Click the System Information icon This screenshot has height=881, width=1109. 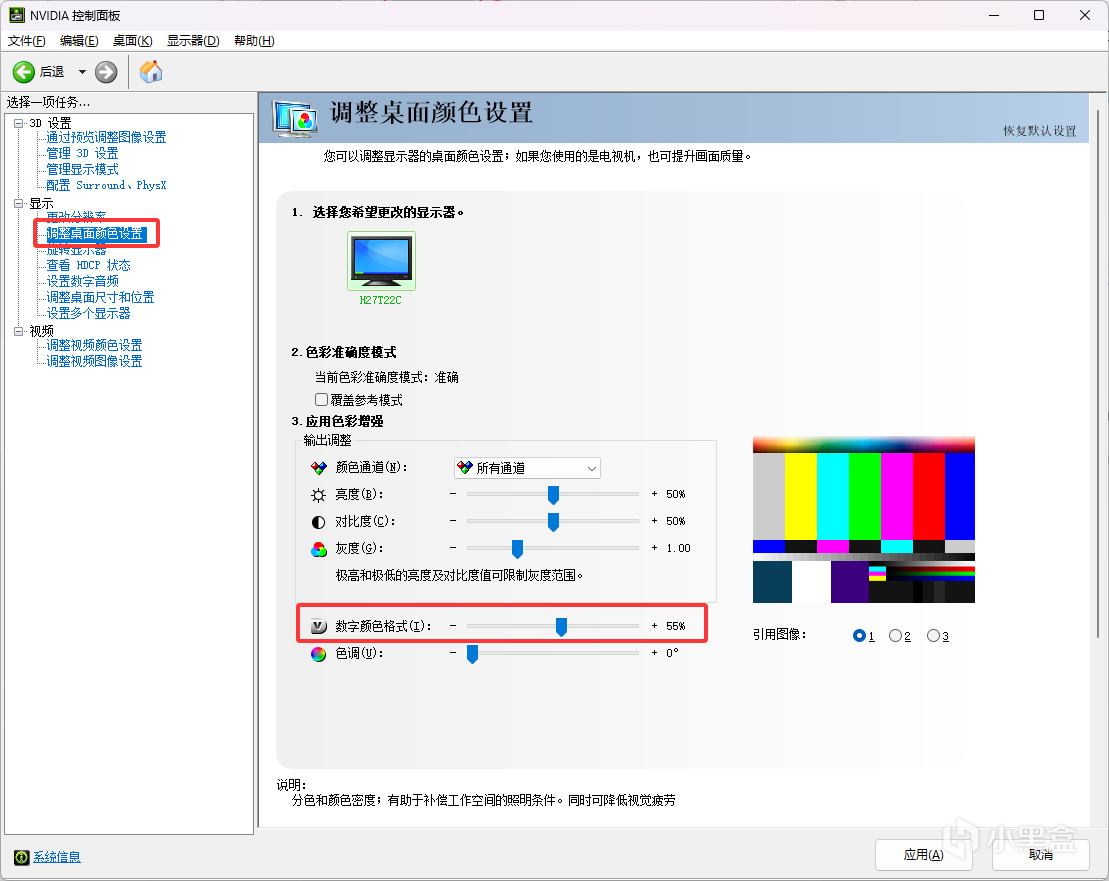[x=22, y=857]
